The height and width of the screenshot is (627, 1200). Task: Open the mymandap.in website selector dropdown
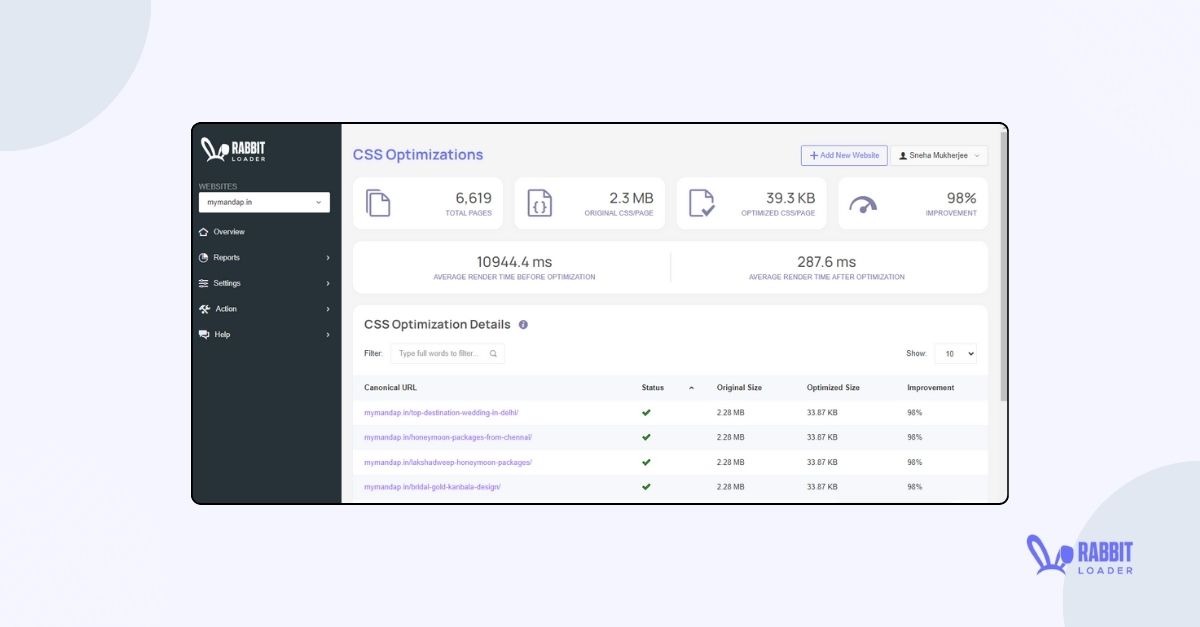pyautogui.click(x=263, y=202)
